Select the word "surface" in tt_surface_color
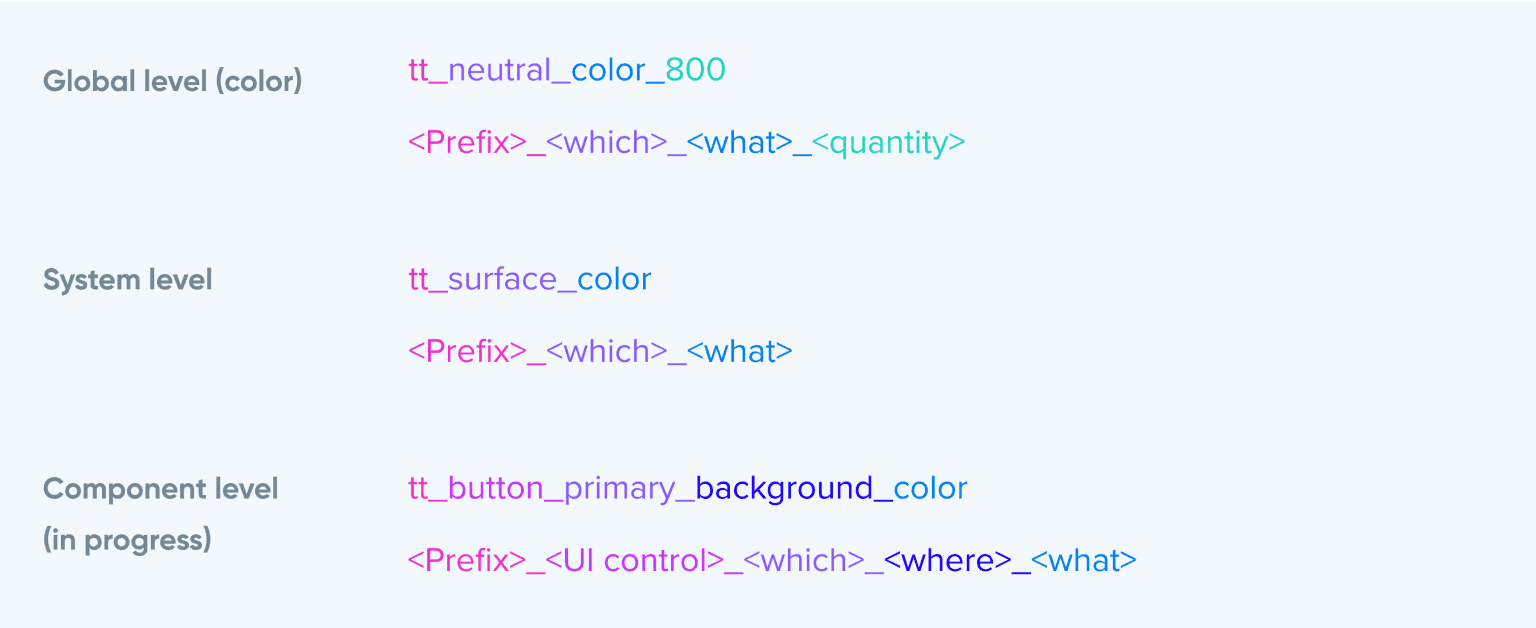Screen dimensions: 1536x628 coord(502,279)
